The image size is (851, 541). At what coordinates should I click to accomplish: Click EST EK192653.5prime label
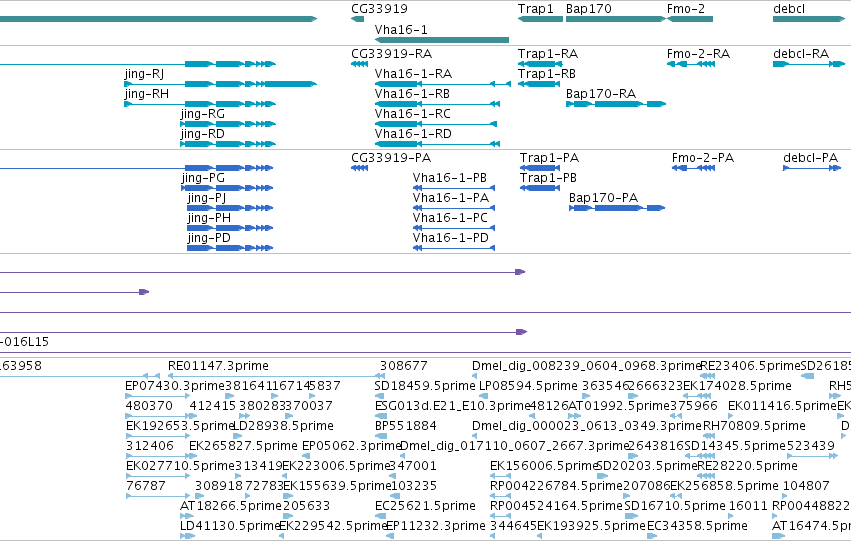pyautogui.click(x=180, y=426)
